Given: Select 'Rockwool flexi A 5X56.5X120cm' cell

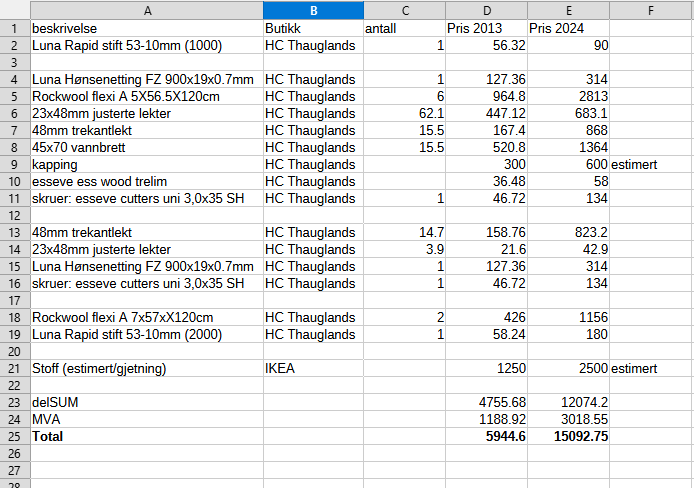Looking at the screenshot, I should coord(147,96).
